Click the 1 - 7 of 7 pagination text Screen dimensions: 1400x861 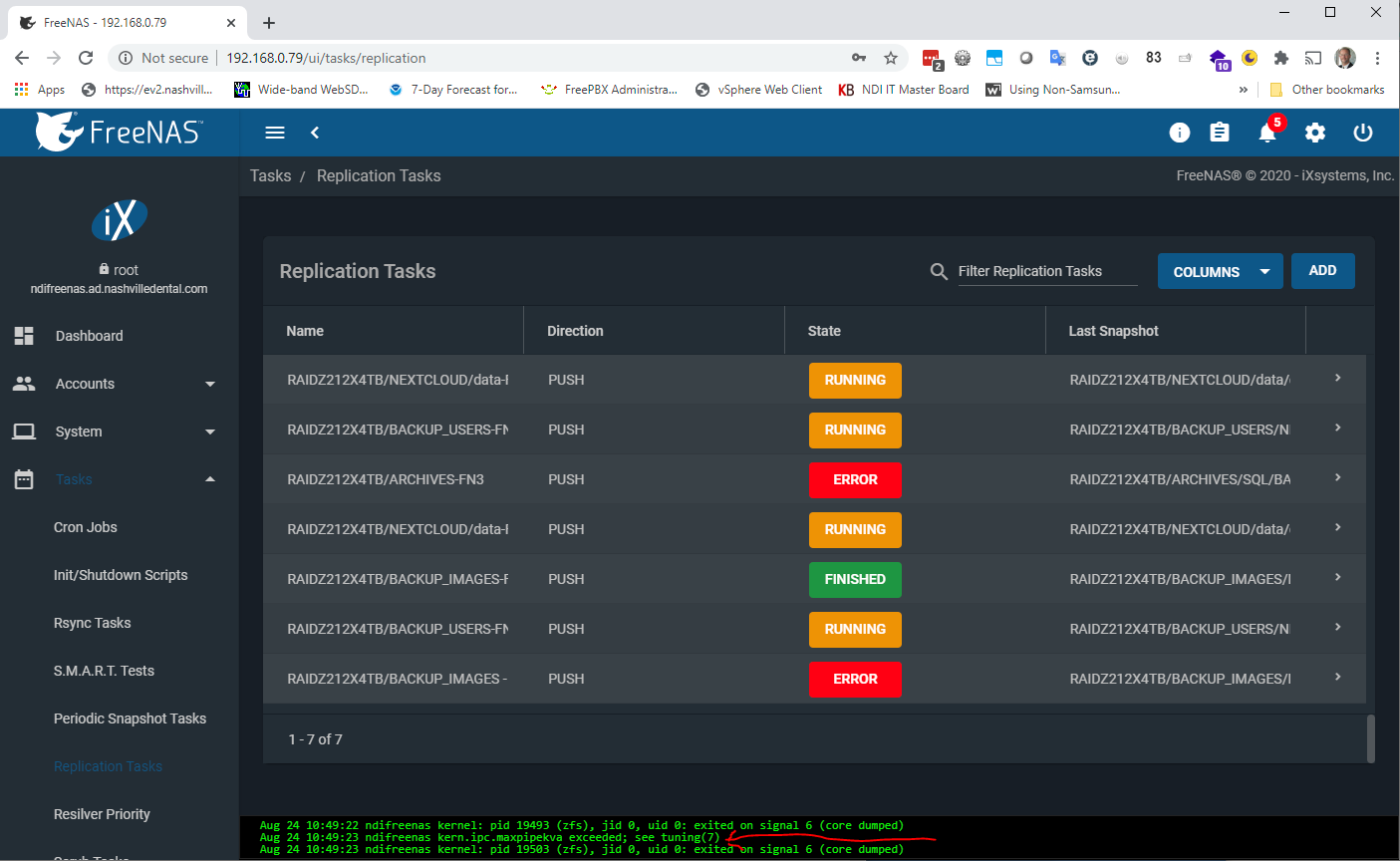pyautogui.click(x=315, y=739)
